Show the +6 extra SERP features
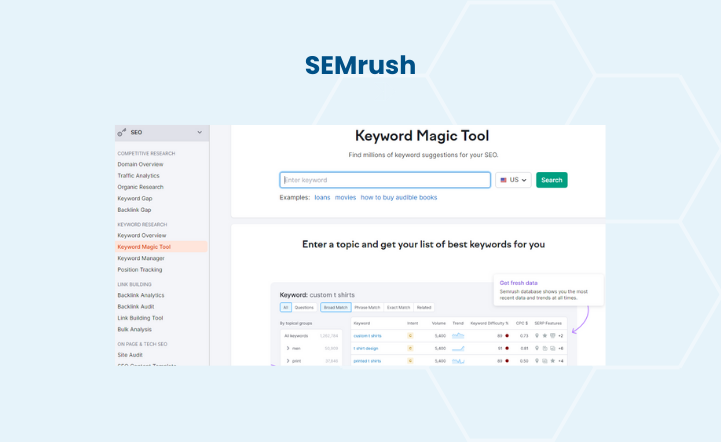Image resolution: width=721 pixels, height=442 pixels. [x=561, y=349]
